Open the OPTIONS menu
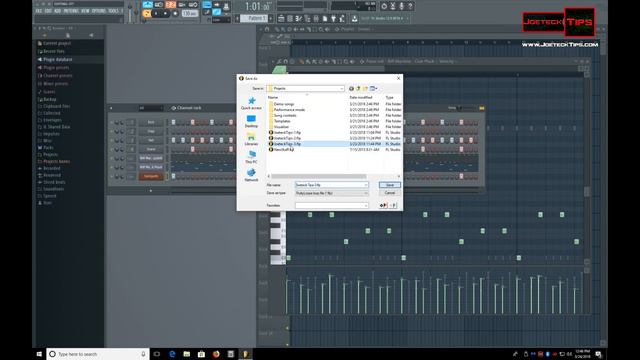The width and height of the screenshot is (640, 360). [x=98, y=11]
